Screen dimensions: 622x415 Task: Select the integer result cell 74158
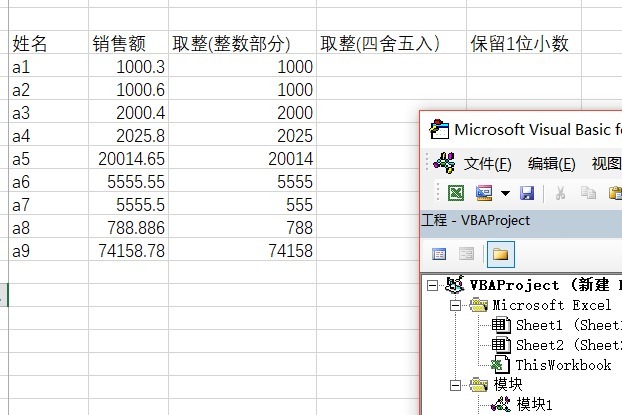[x=242, y=250]
